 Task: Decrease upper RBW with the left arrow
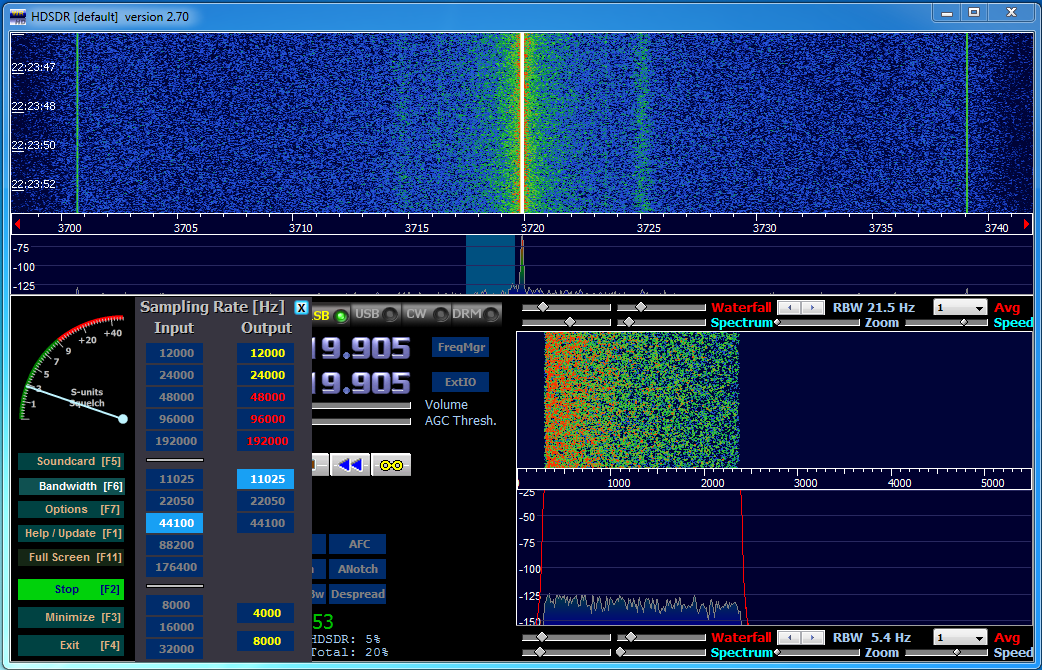click(x=789, y=308)
